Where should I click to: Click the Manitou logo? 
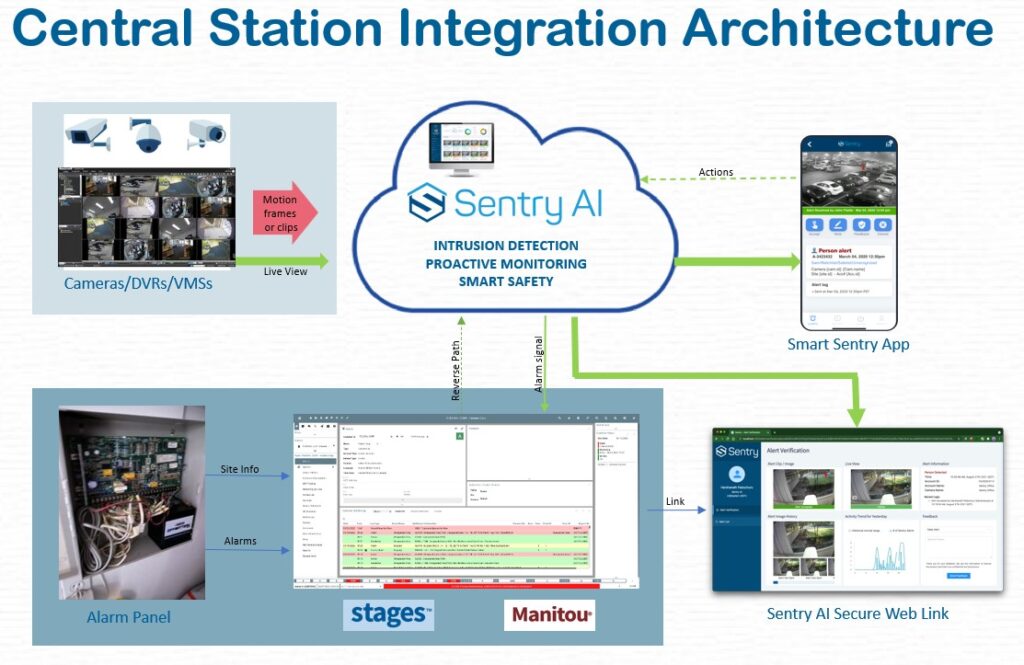coord(550,615)
